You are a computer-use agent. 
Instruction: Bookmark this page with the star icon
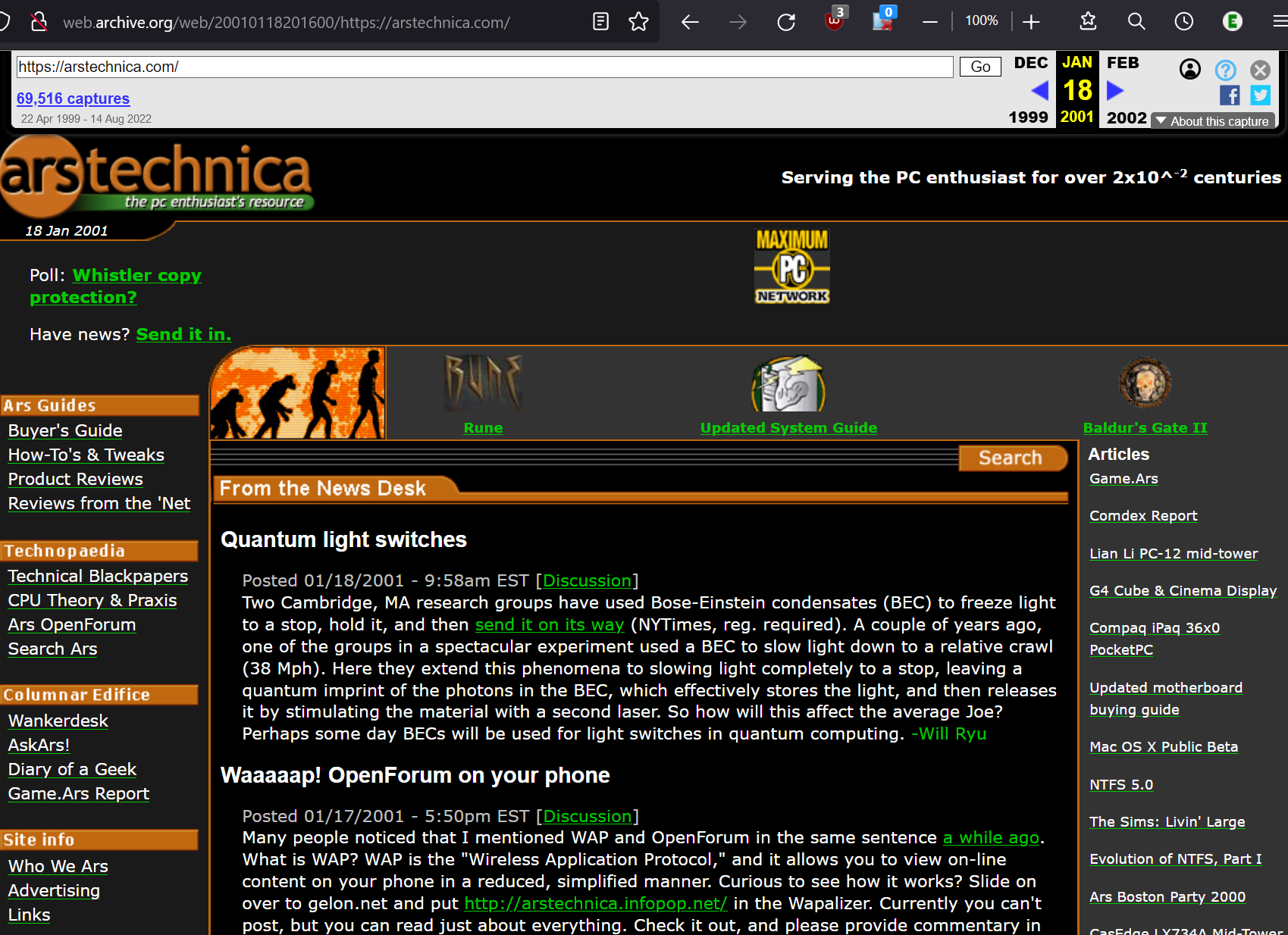639,21
